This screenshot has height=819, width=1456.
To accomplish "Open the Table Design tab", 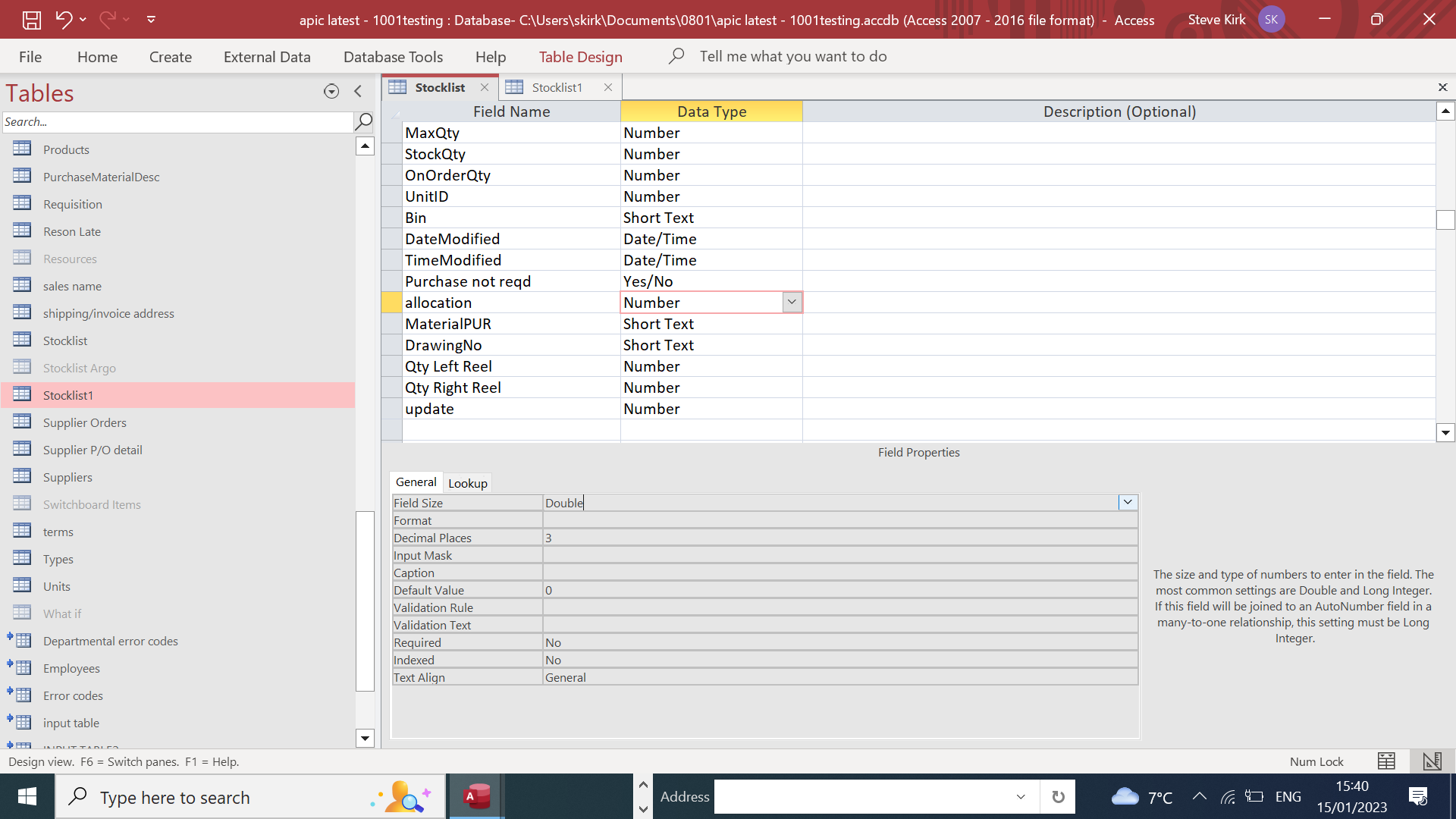I will click(x=580, y=57).
